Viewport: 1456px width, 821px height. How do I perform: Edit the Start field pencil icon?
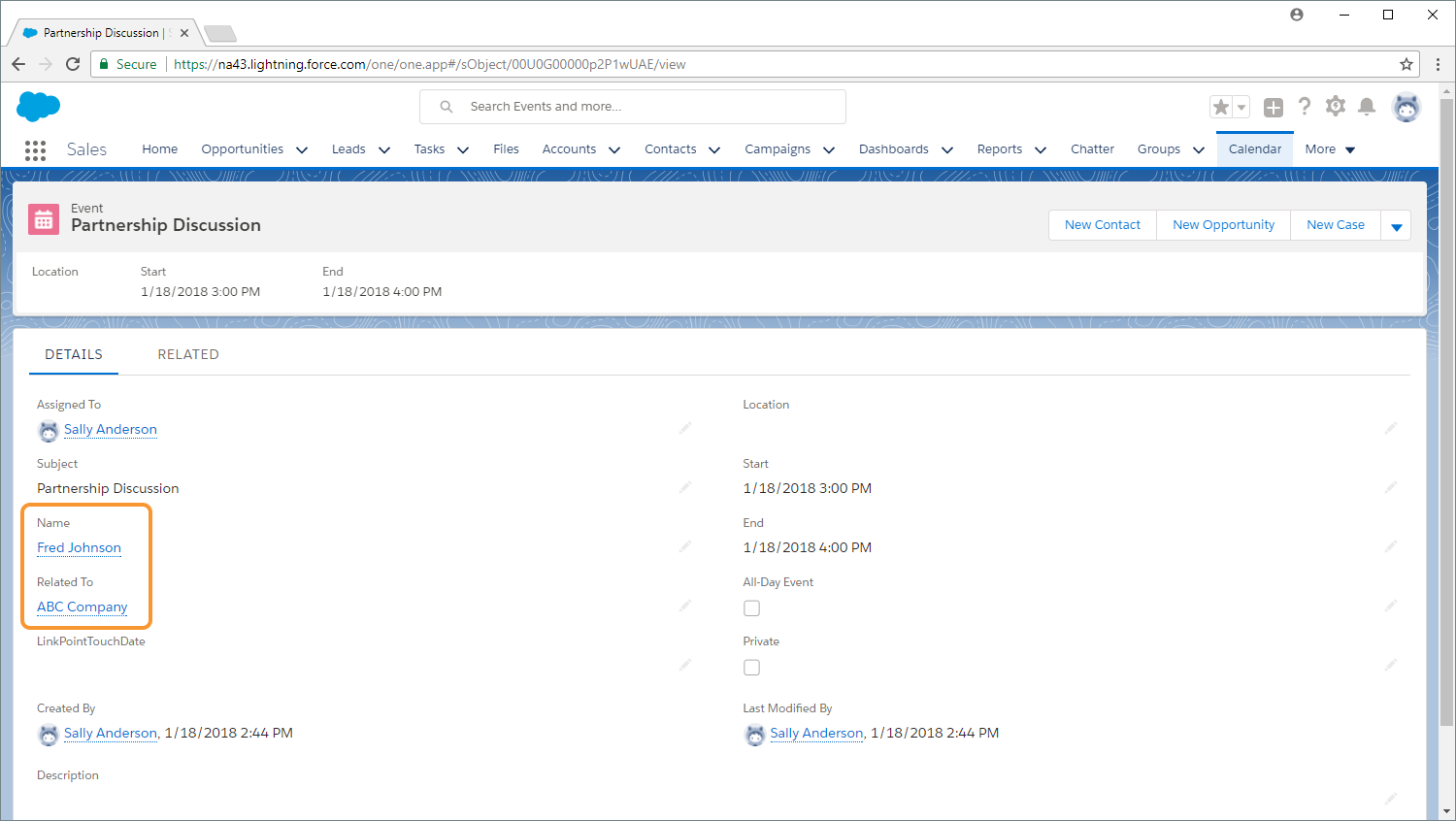click(x=1391, y=486)
